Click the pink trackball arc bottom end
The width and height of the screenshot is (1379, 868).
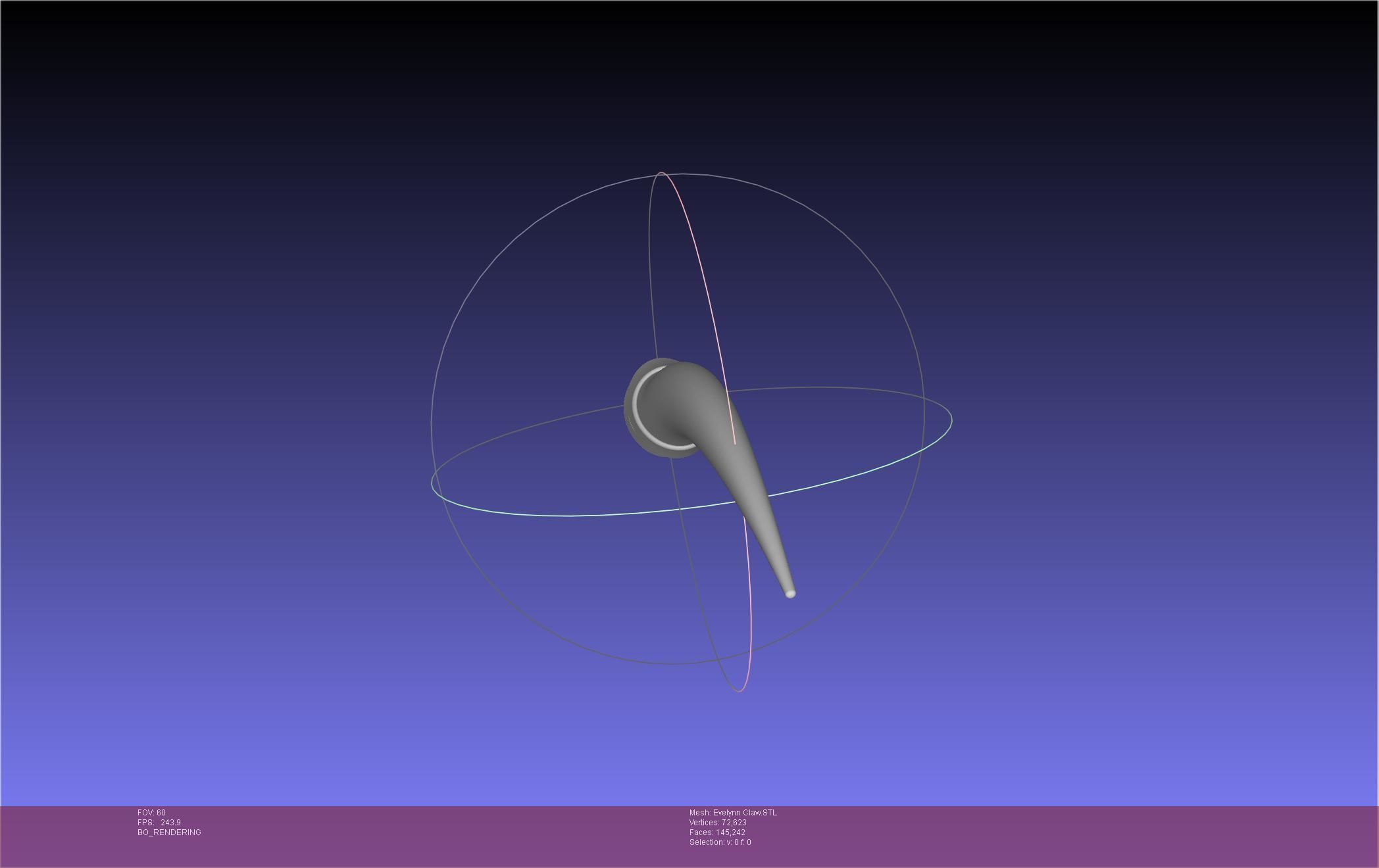[x=741, y=690]
